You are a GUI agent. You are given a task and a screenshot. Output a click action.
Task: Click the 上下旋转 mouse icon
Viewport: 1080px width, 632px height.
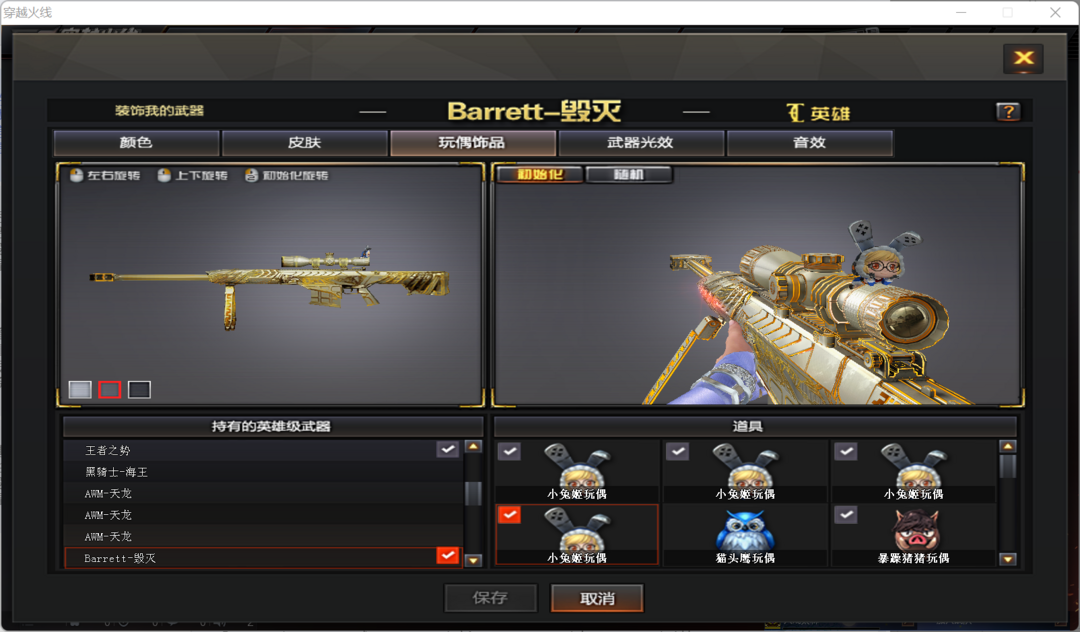[164, 176]
